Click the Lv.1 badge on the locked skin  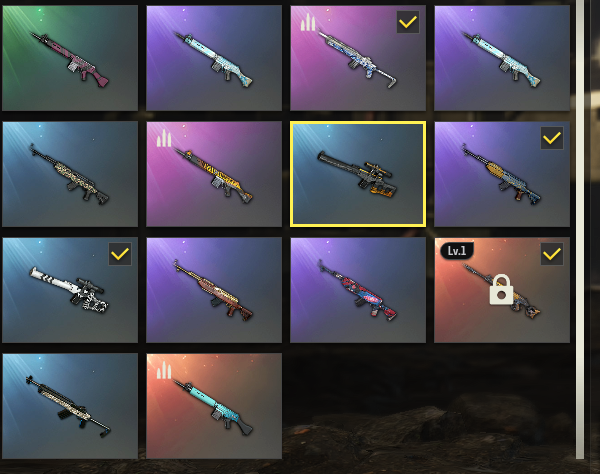457,251
